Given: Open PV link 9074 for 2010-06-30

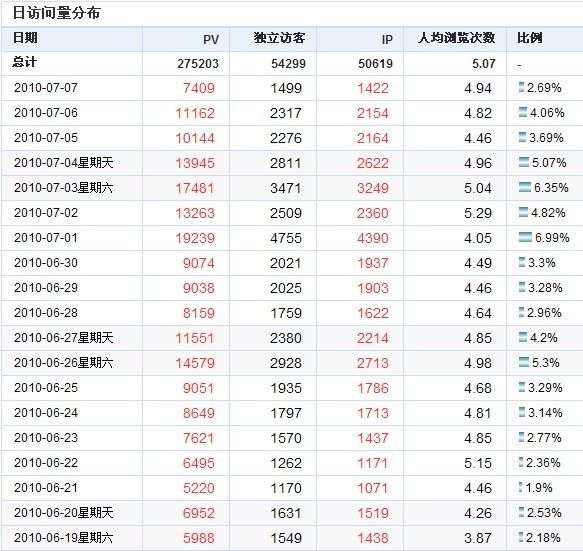Looking at the screenshot, I should click(199, 263).
